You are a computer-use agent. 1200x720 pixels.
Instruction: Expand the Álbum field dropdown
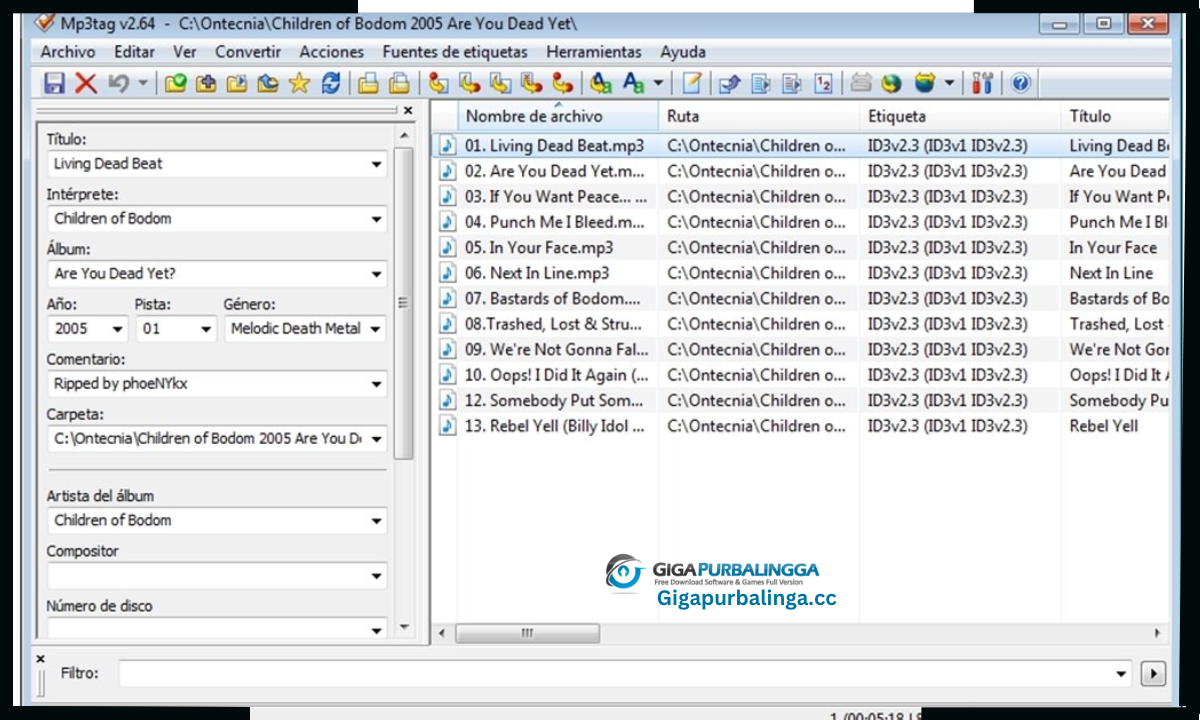click(x=377, y=274)
